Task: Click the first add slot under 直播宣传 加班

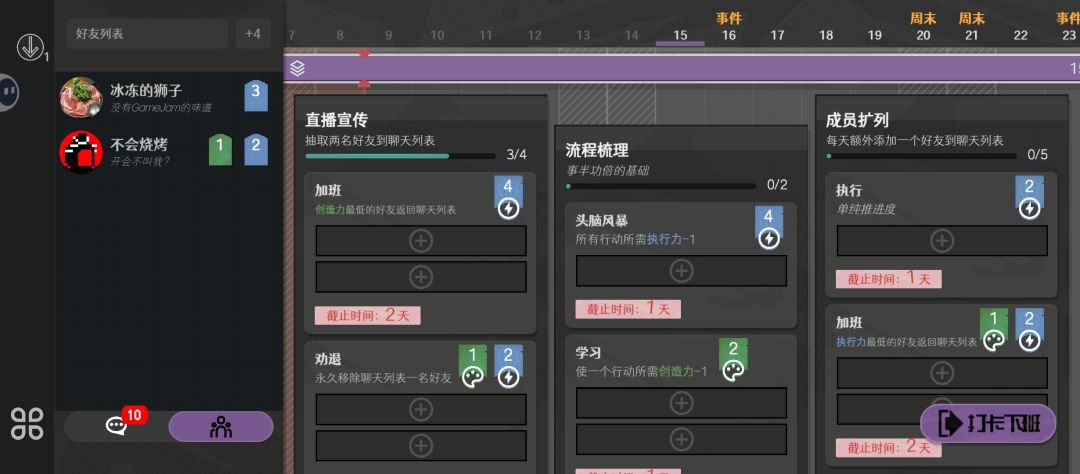Action: pyautogui.click(x=421, y=241)
